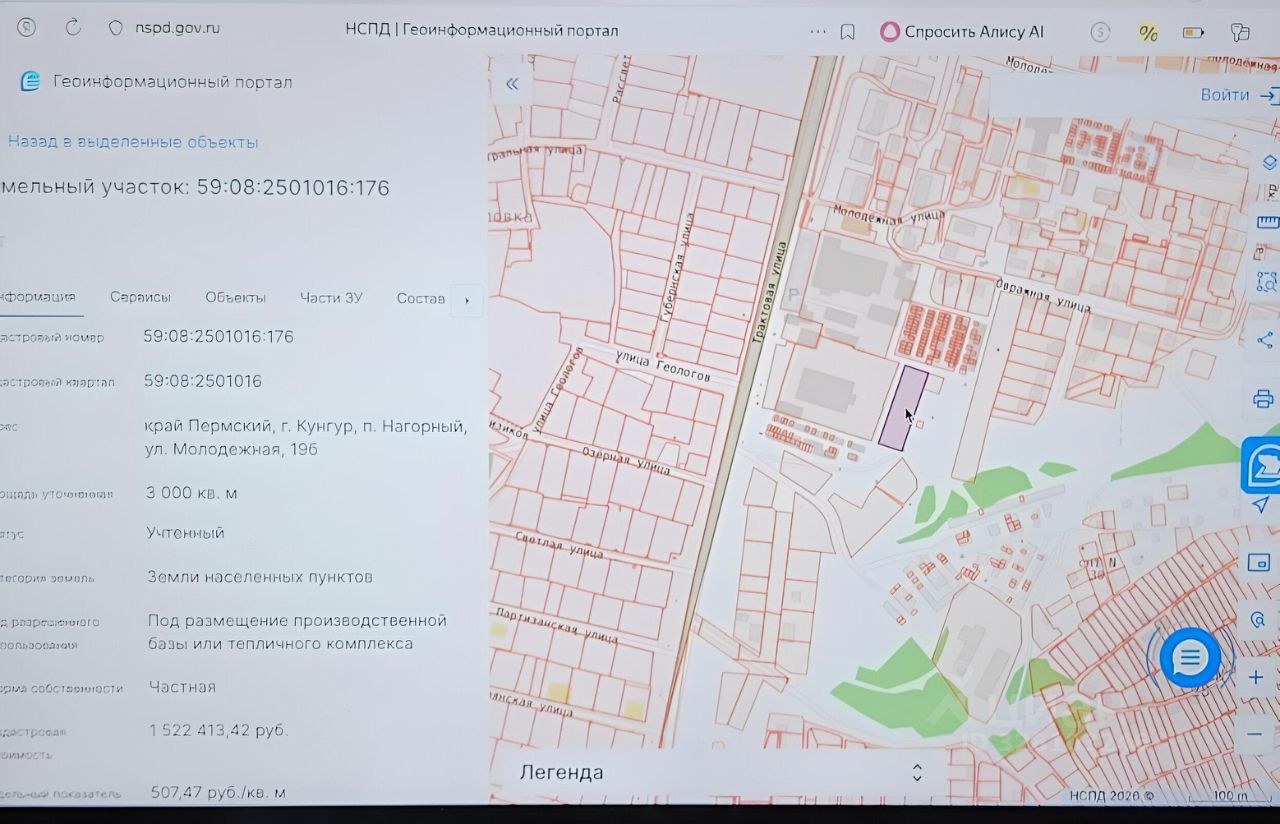Click the round coin icon in browser bar
1280x824 pixels.
(1100, 32)
